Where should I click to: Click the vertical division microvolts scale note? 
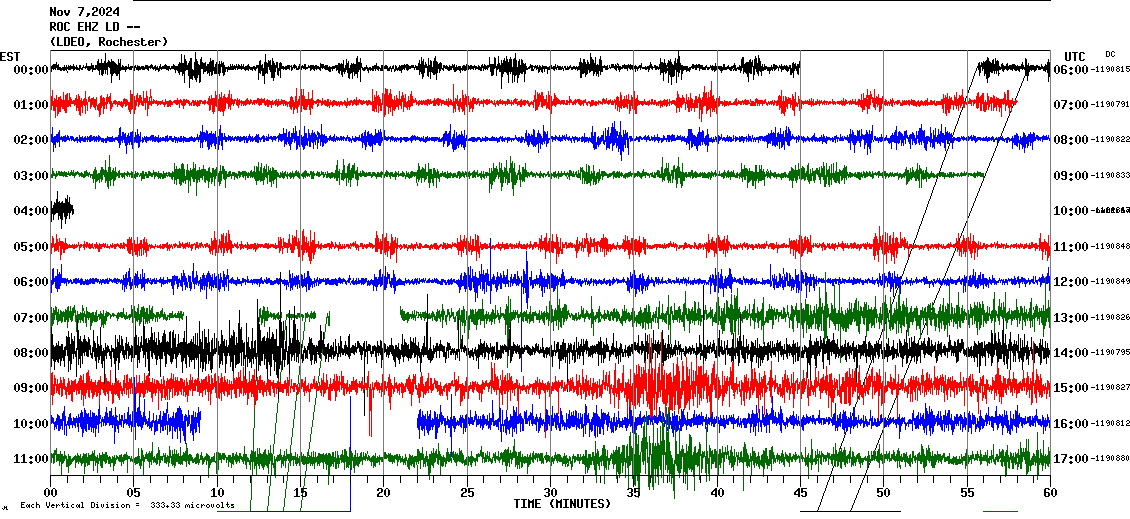click(x=127, y=506)
